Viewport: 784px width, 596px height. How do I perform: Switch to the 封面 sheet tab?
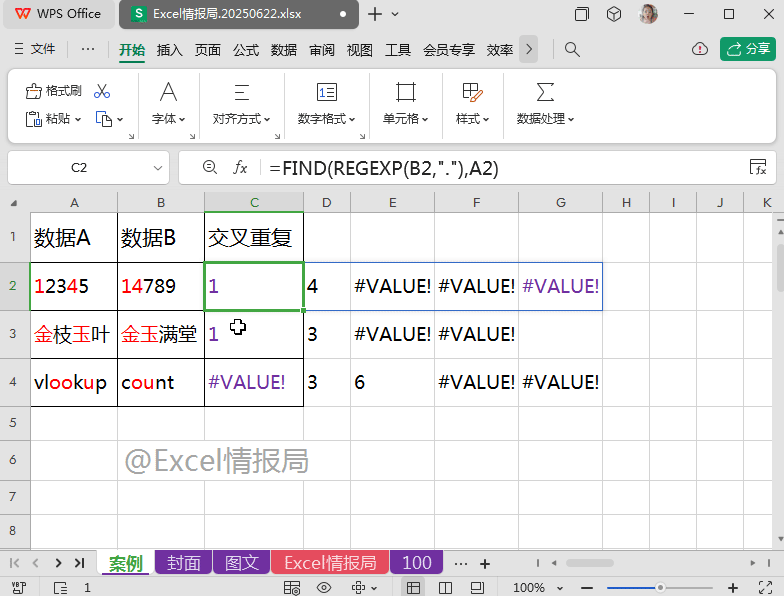184,563
